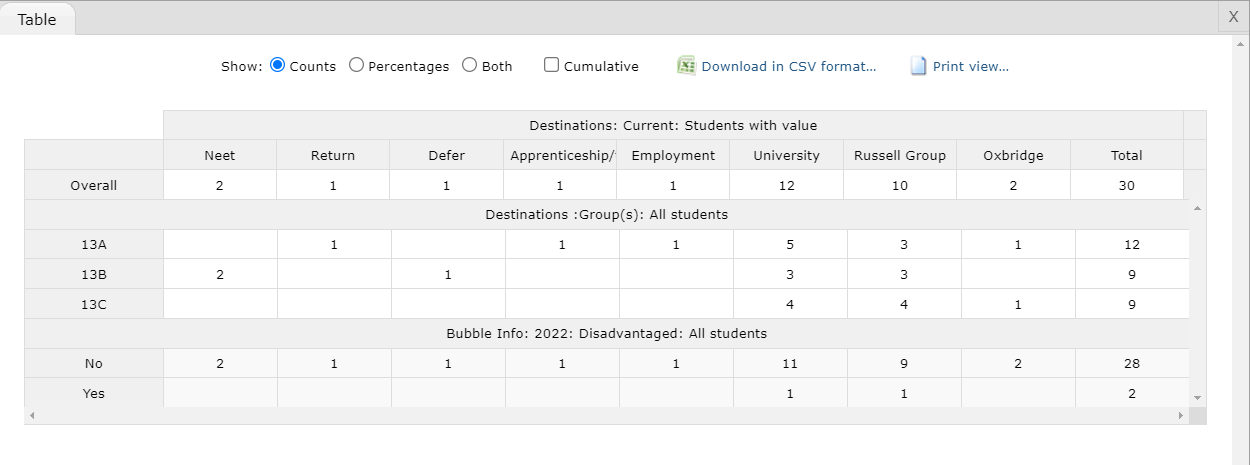Click 'Bubble Info: 2022: Disadvantaged' section header
The image size is (1250, 465).
pos(607,333)
